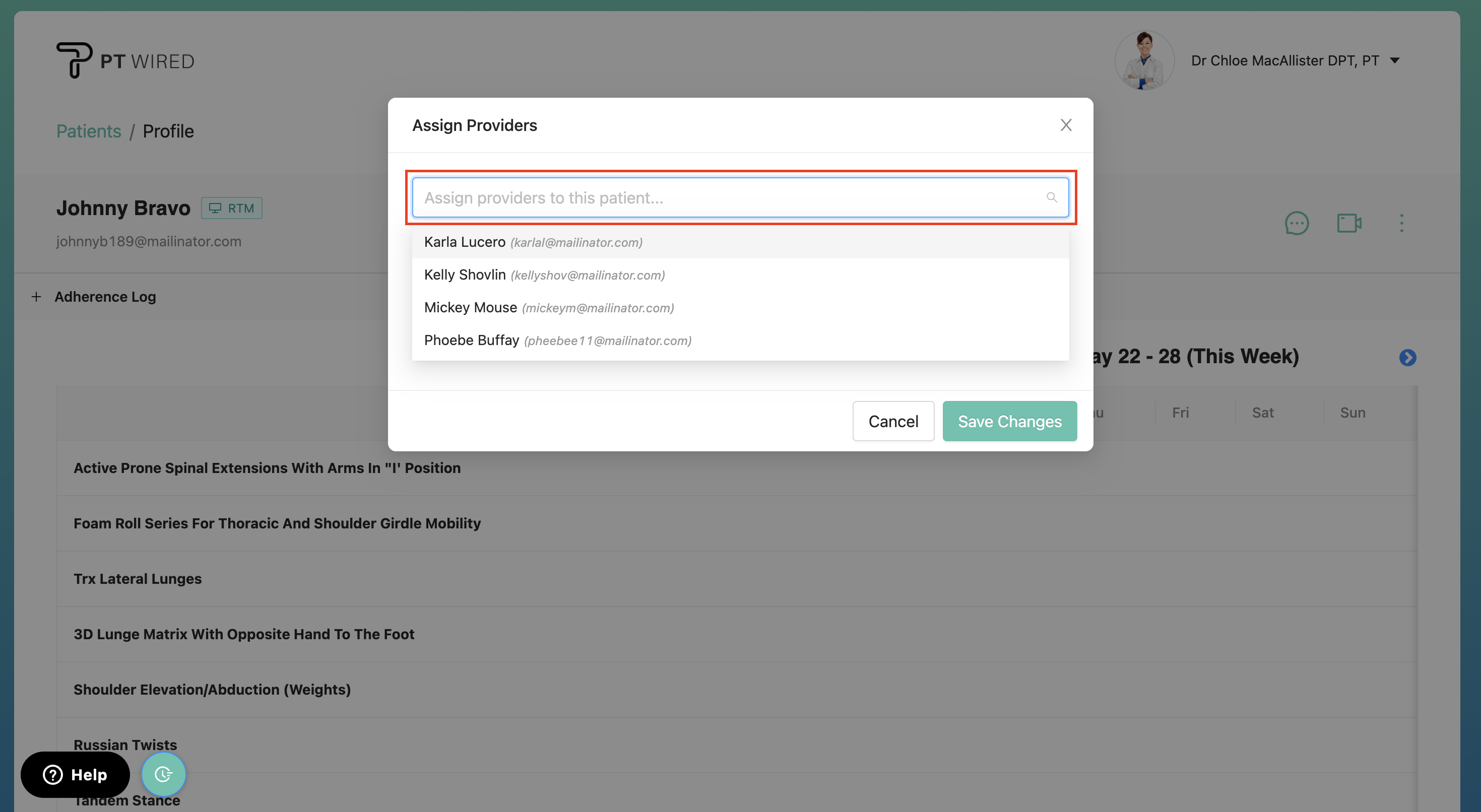This screenshot has width=1481, height=812.
Task: Open the round clock widget near Help
Action: [x=163, y=774]
